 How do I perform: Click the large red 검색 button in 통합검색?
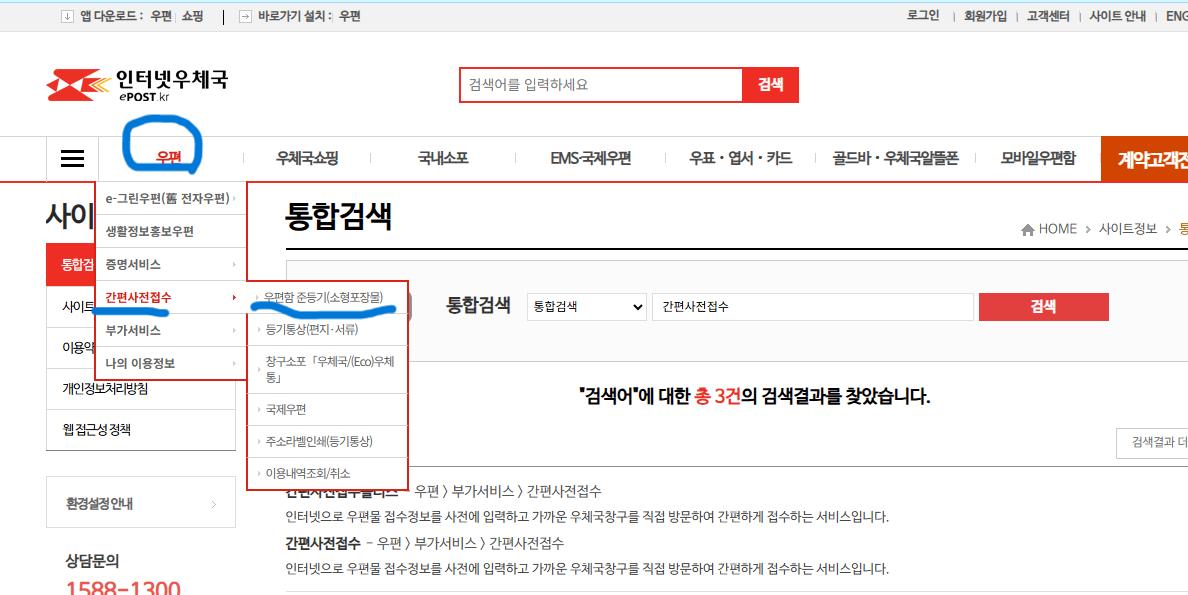pyautogui.click(x=1043, y=307)
